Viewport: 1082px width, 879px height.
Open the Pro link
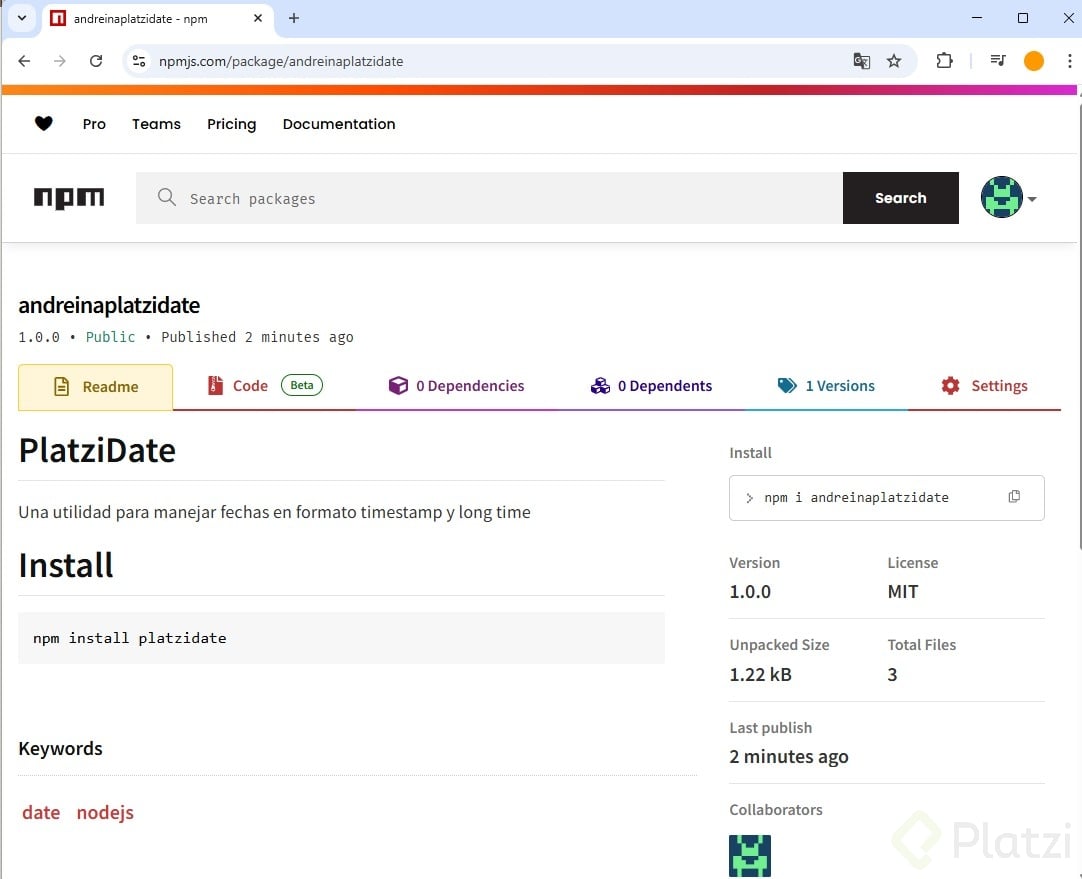pyautogui.click(x=94, y=124)
